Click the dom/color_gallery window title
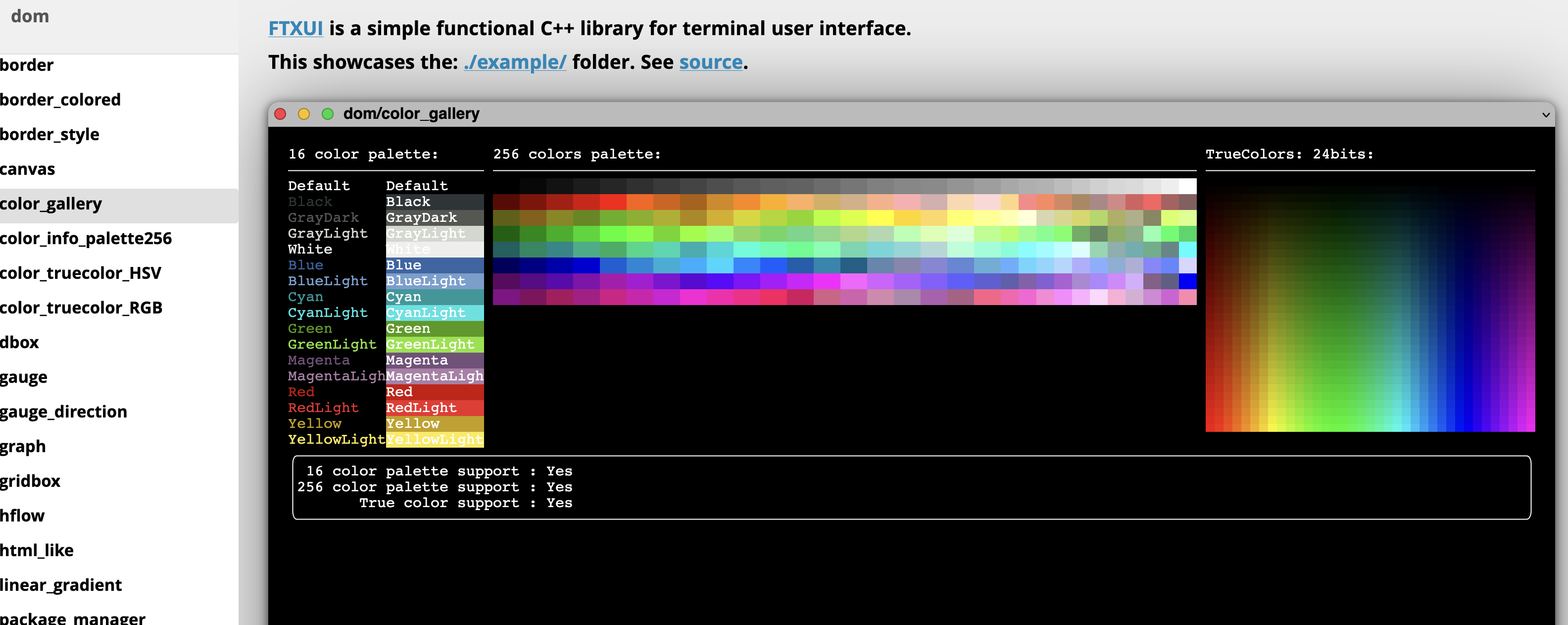 click(x=411, y=114)
